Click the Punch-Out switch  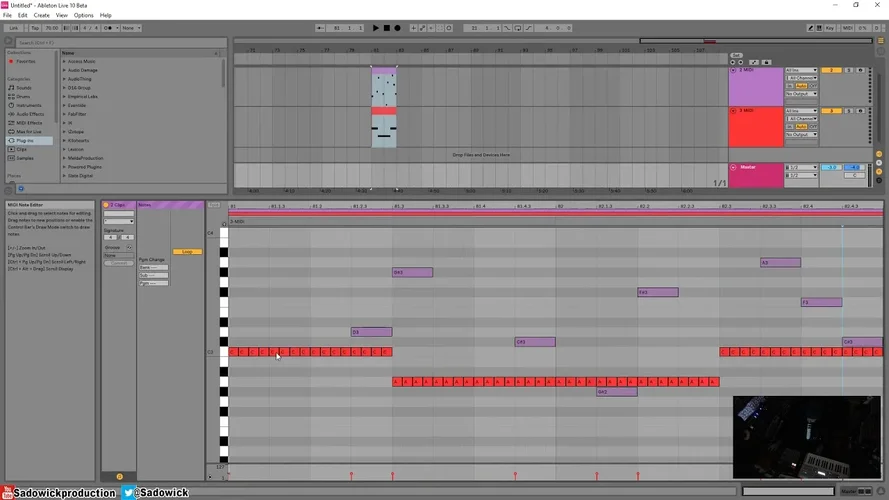click(x=528, y=28)
